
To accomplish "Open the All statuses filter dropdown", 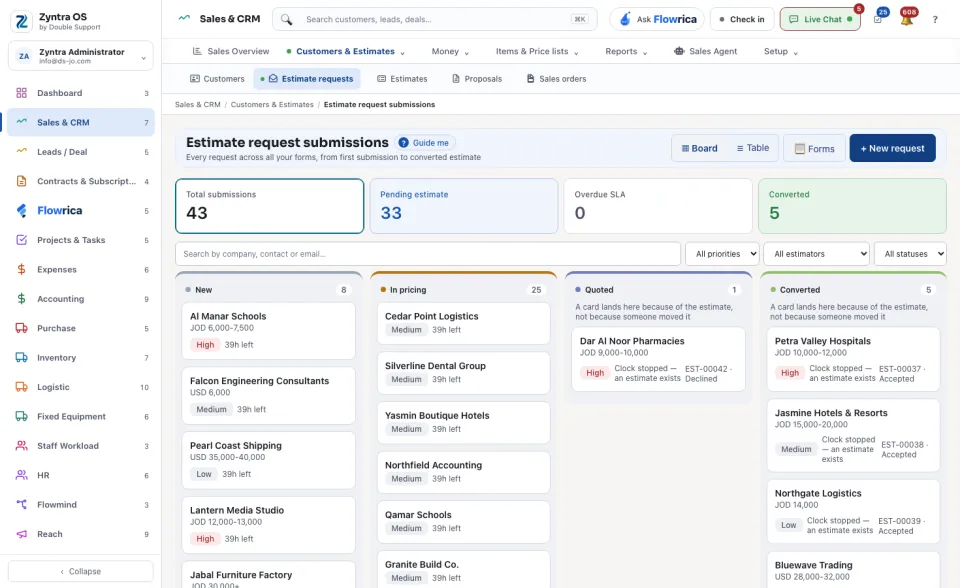I will pyautogui.click(x=910, y=254).
